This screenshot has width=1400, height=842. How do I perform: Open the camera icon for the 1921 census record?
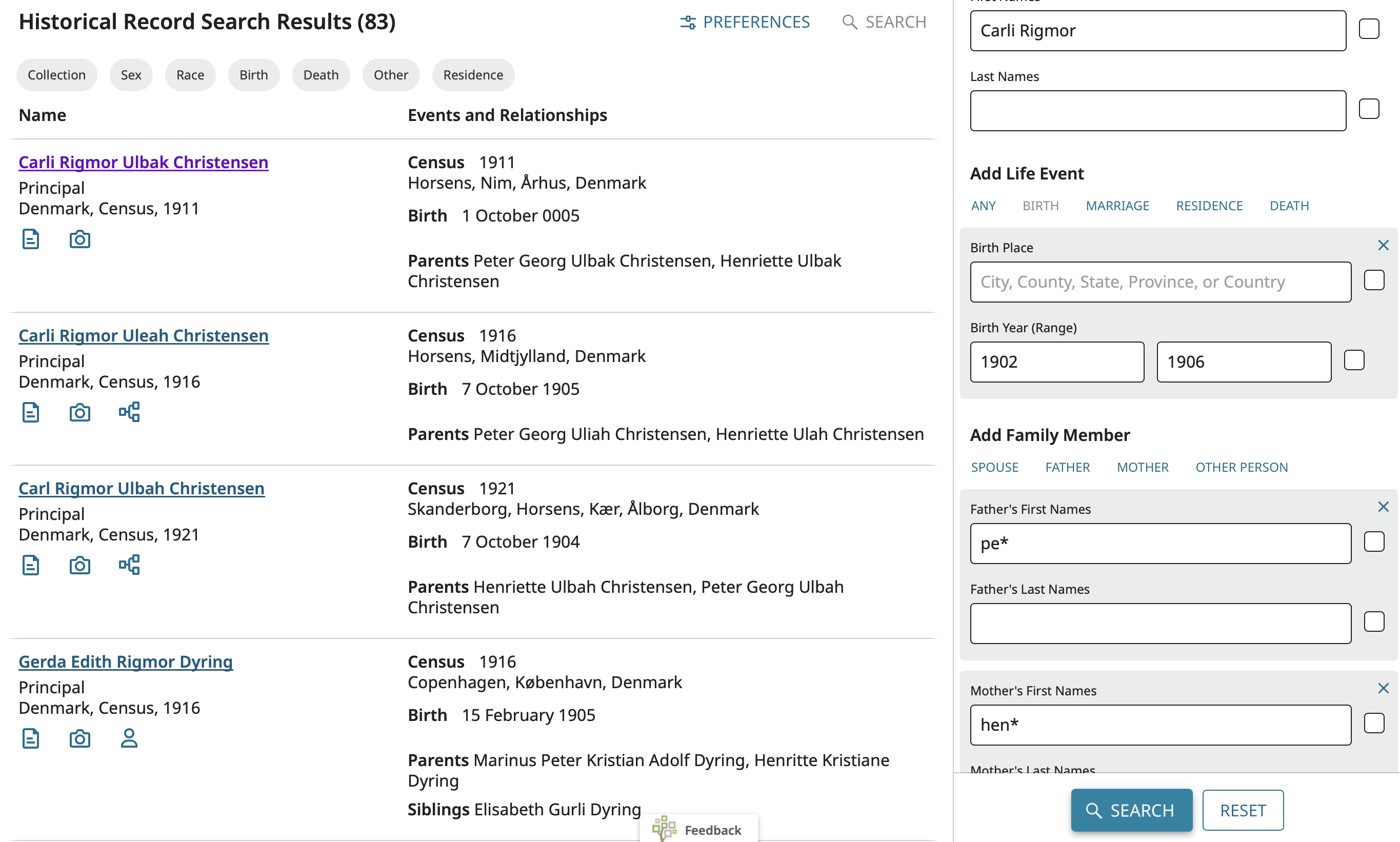79,565
